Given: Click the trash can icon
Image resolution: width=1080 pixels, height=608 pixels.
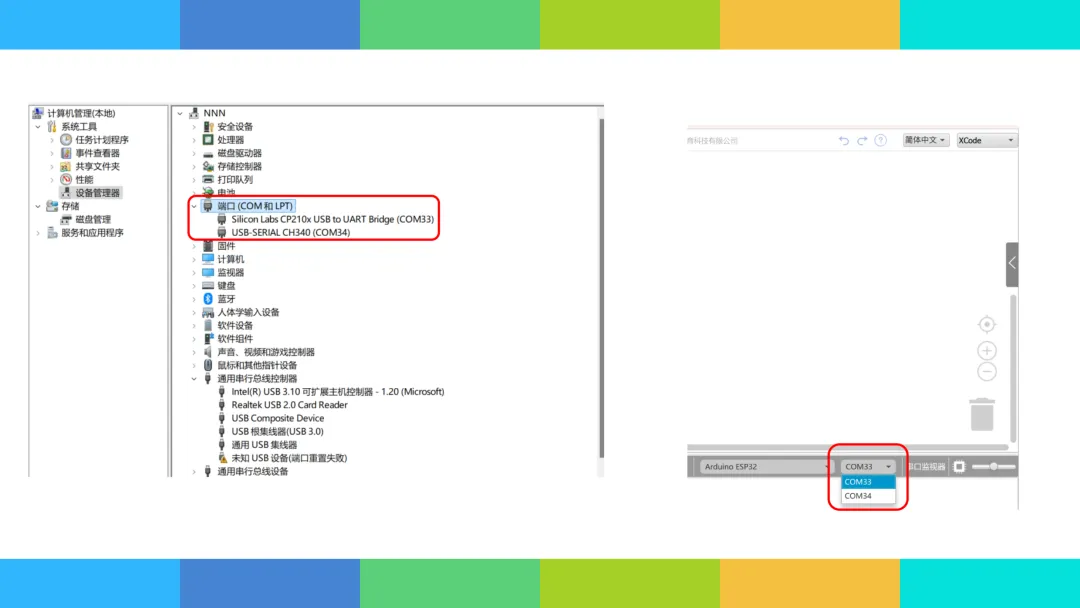Looking at the screenshot, I should pos(982,414).
